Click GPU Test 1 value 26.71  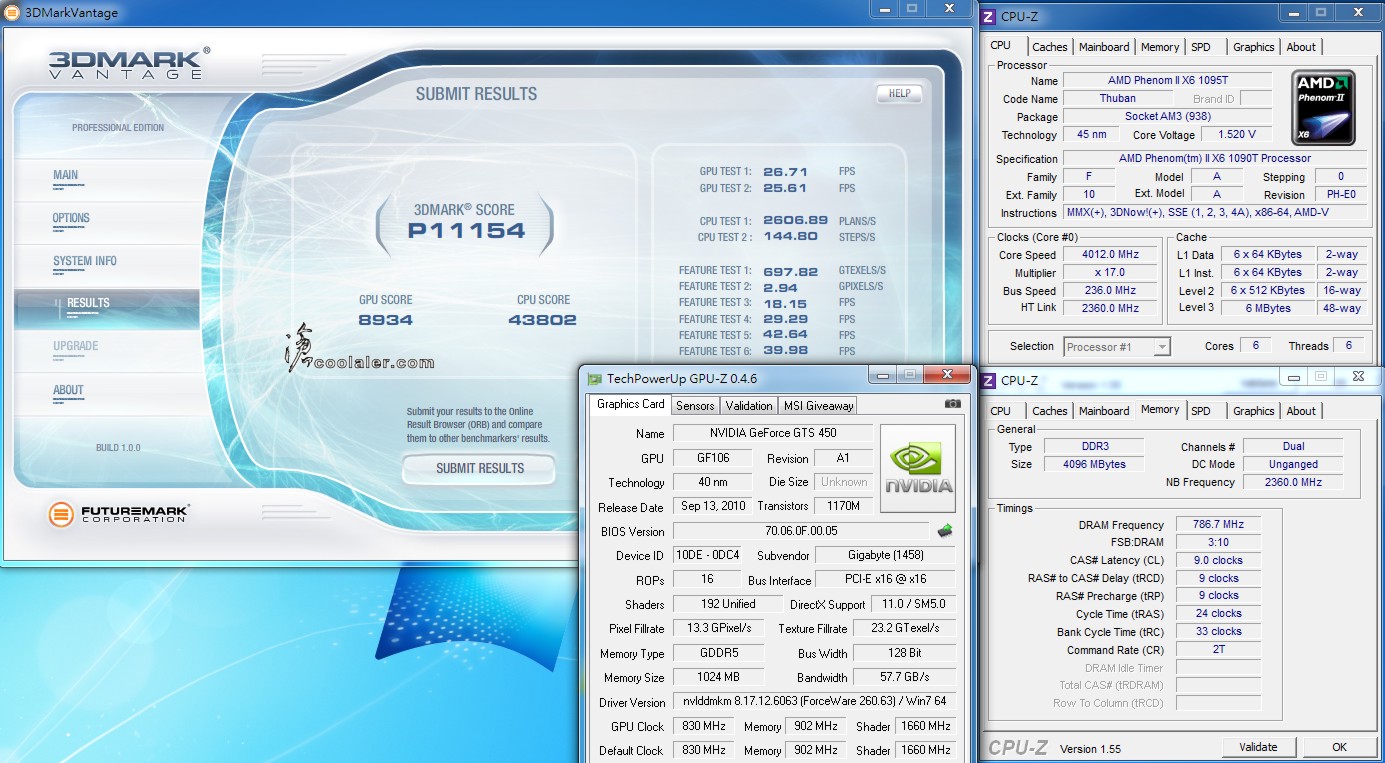tap(784, 172)
